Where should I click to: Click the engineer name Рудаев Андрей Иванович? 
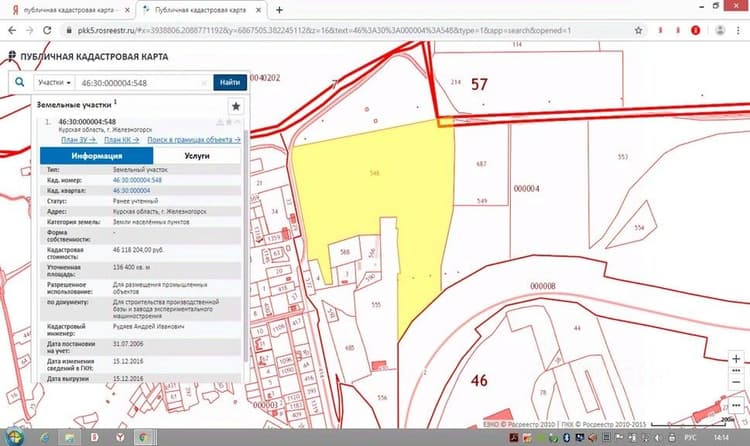coord(148,326)
